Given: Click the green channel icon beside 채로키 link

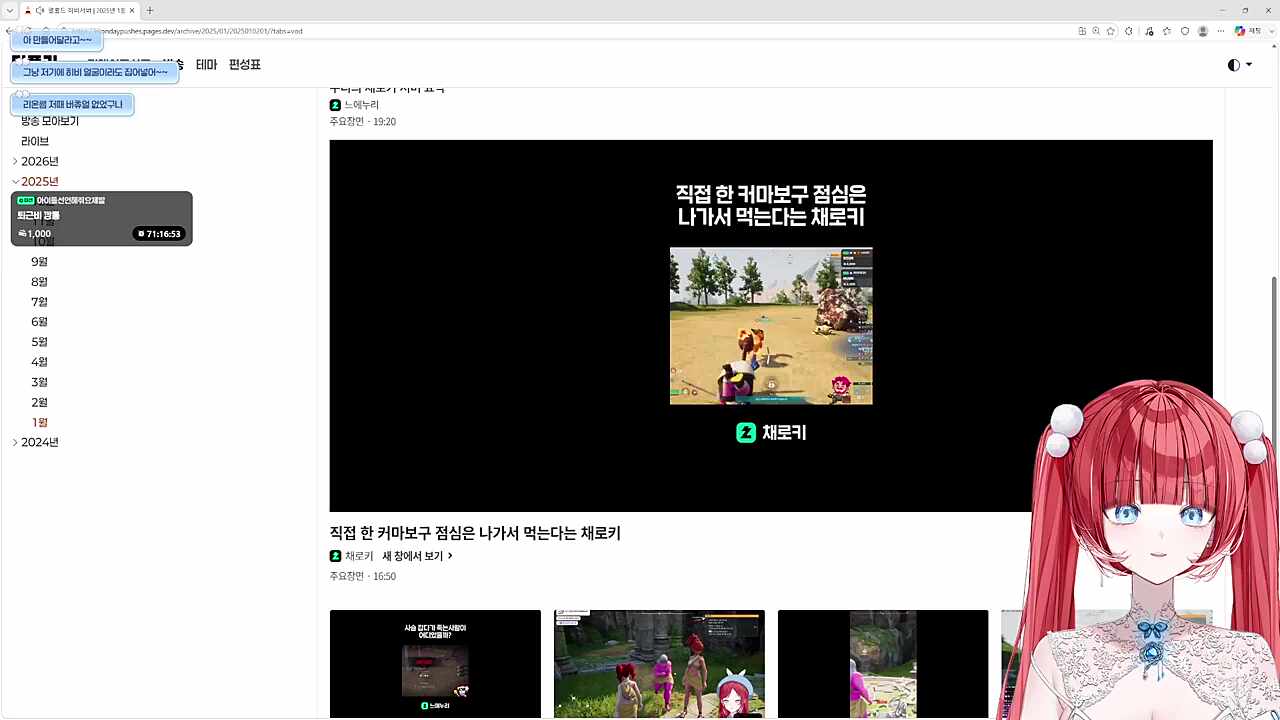Looking at the screenshot, I should pyautogui.click(x=335, y=556).
